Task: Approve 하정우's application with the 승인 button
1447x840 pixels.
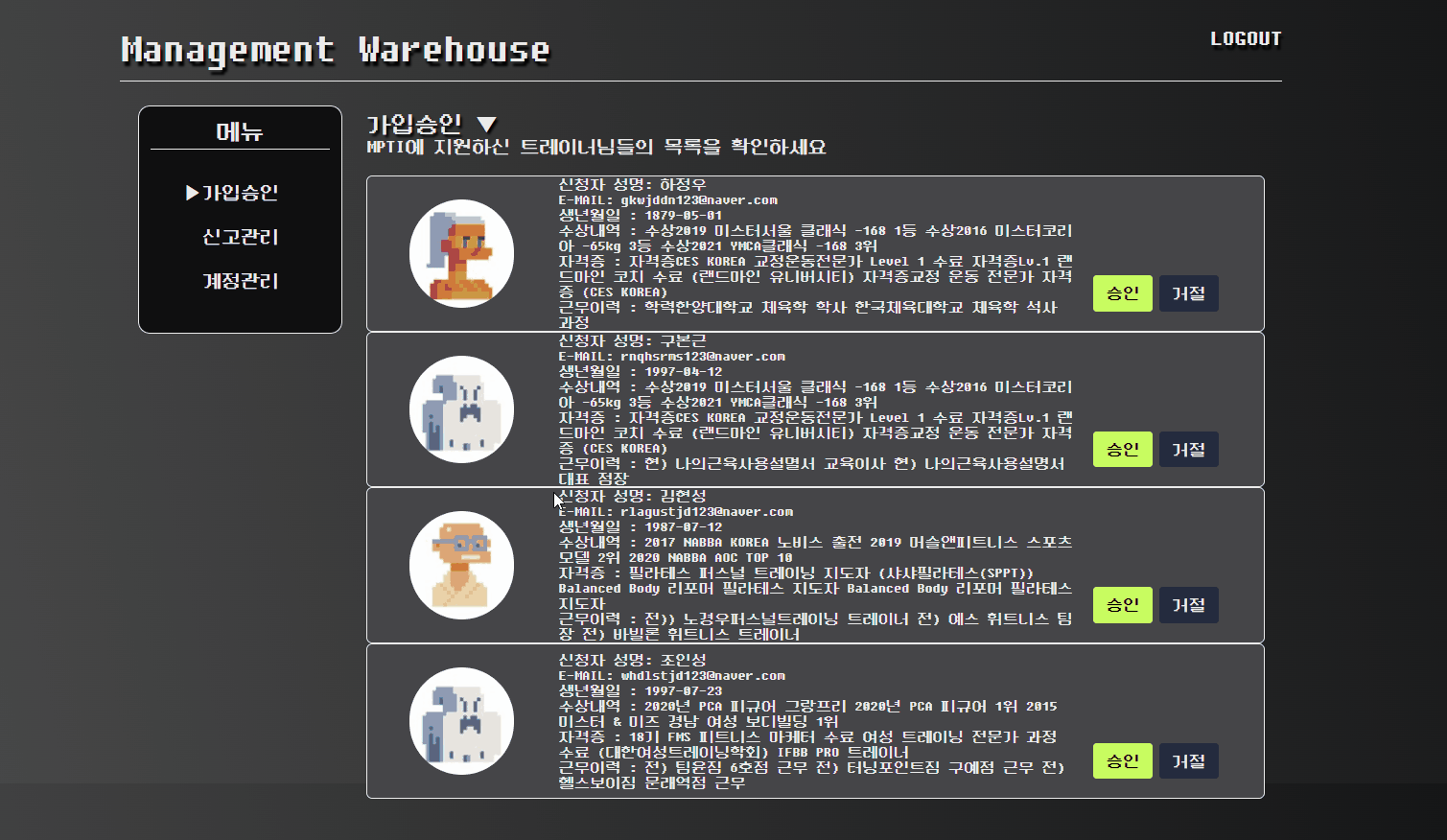Action: (1122, 293)
